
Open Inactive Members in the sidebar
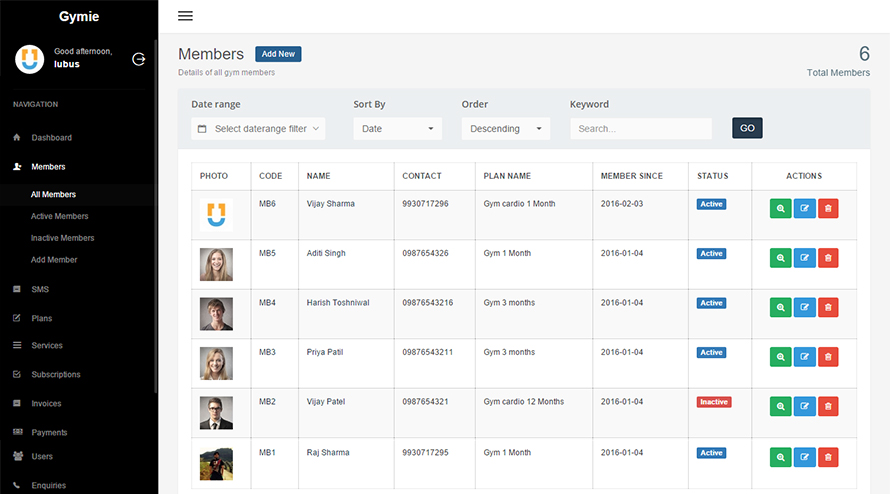pyautogui.click(x=62, y=238)
